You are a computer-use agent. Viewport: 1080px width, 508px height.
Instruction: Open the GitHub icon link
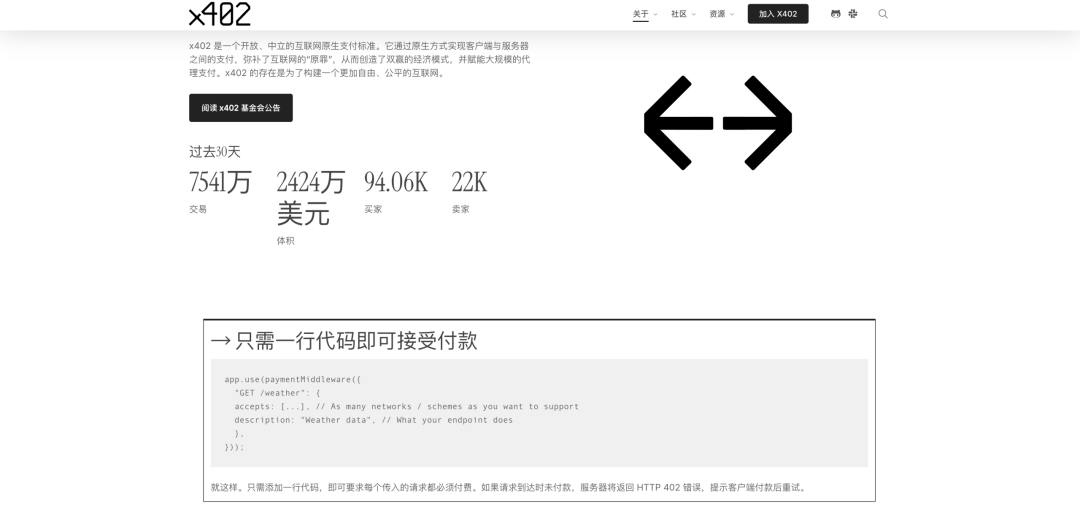[835, 14]
